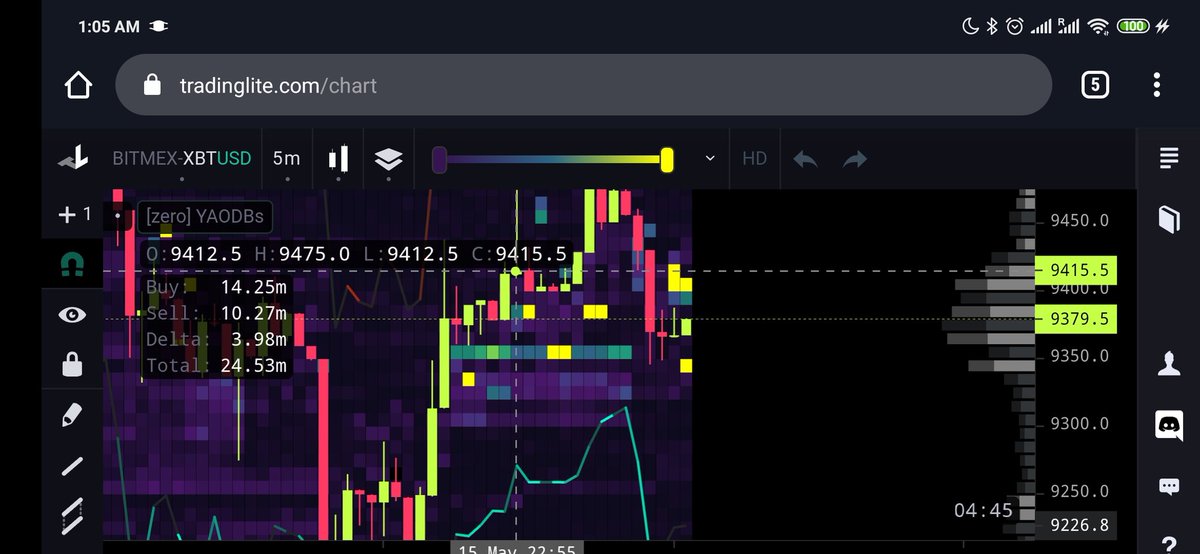Open the chat speech bubble icon
The width and height of the screenshot is (1200, 554).
(1169, 487)
